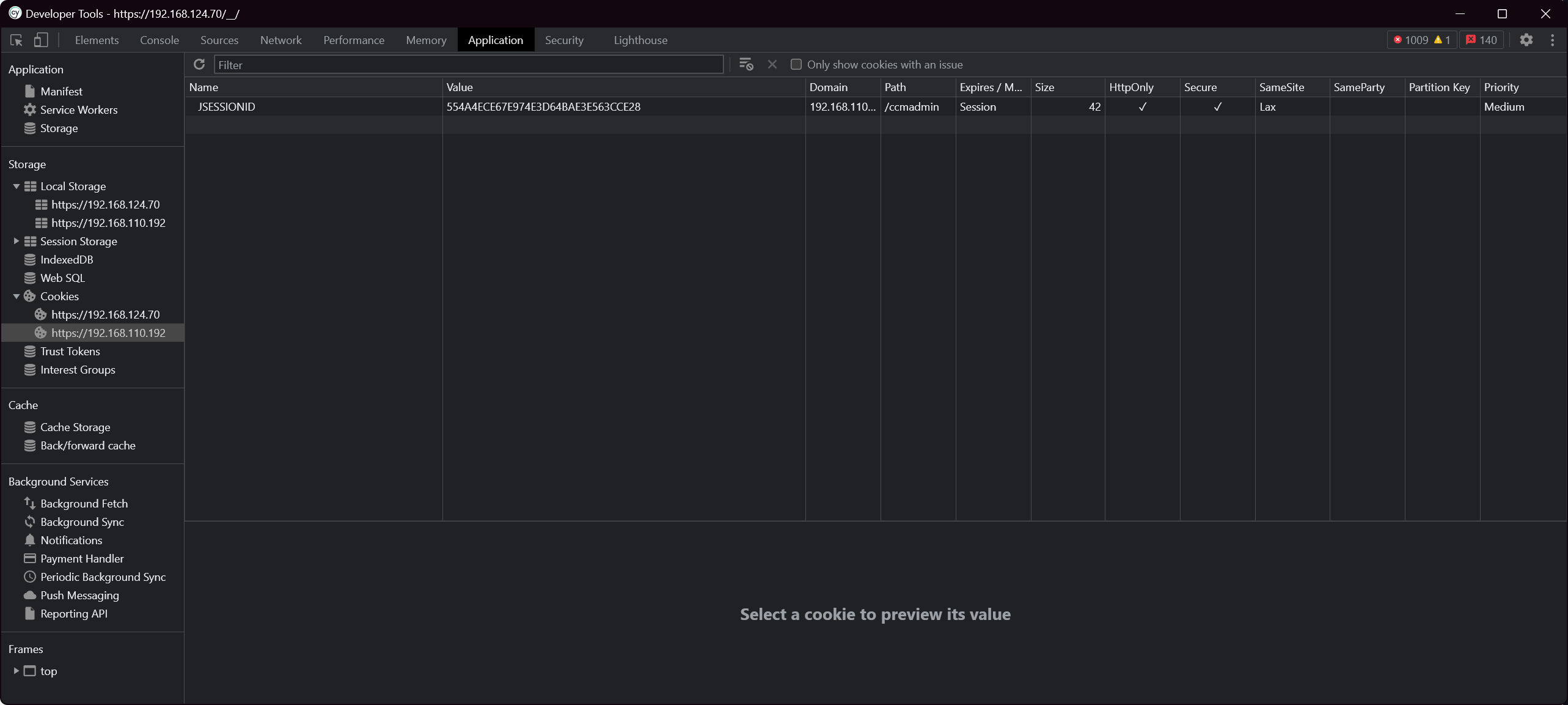Enable Only show cookies with an issue
Screen dimensions: 1568x705
pos(796,64)
